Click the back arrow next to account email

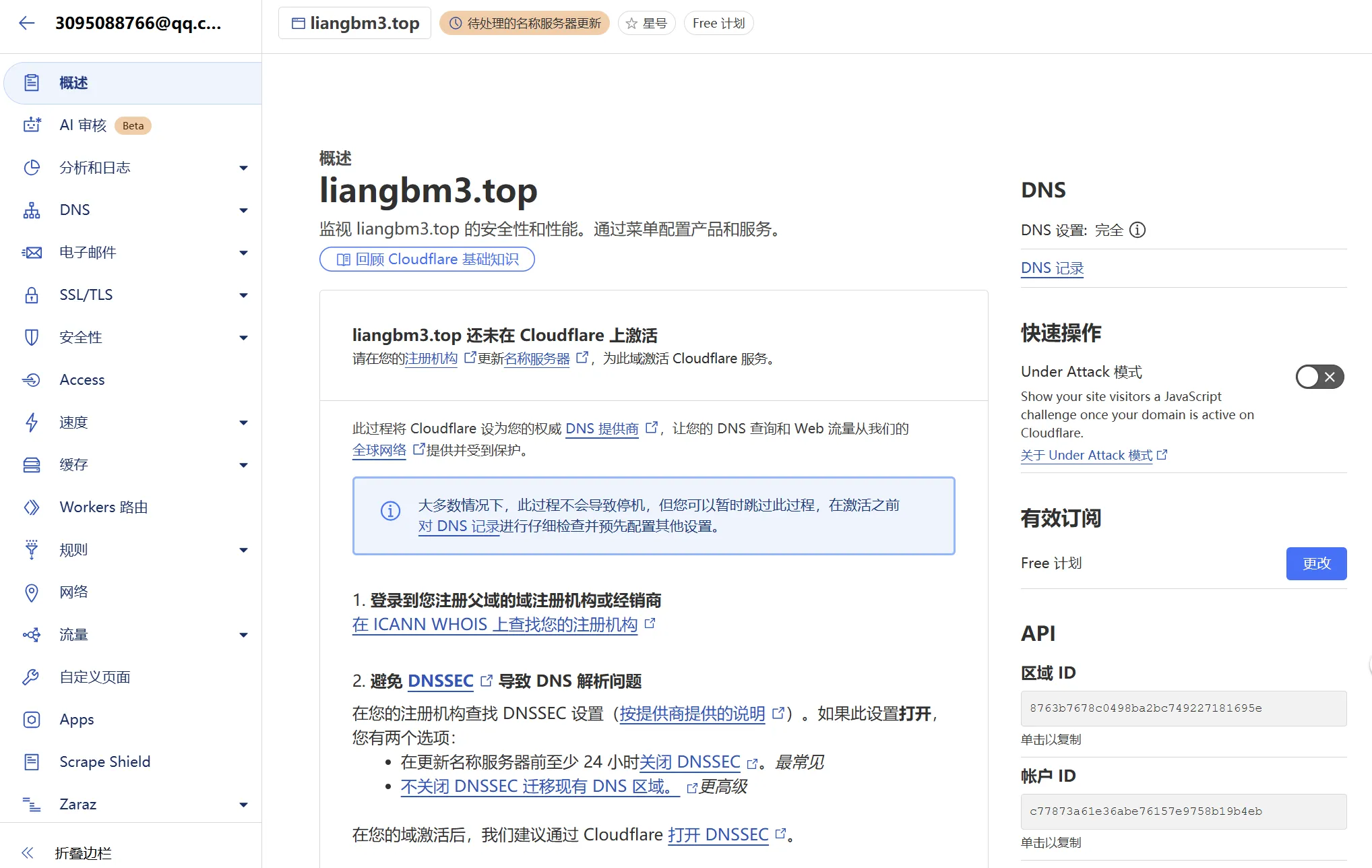26,23
